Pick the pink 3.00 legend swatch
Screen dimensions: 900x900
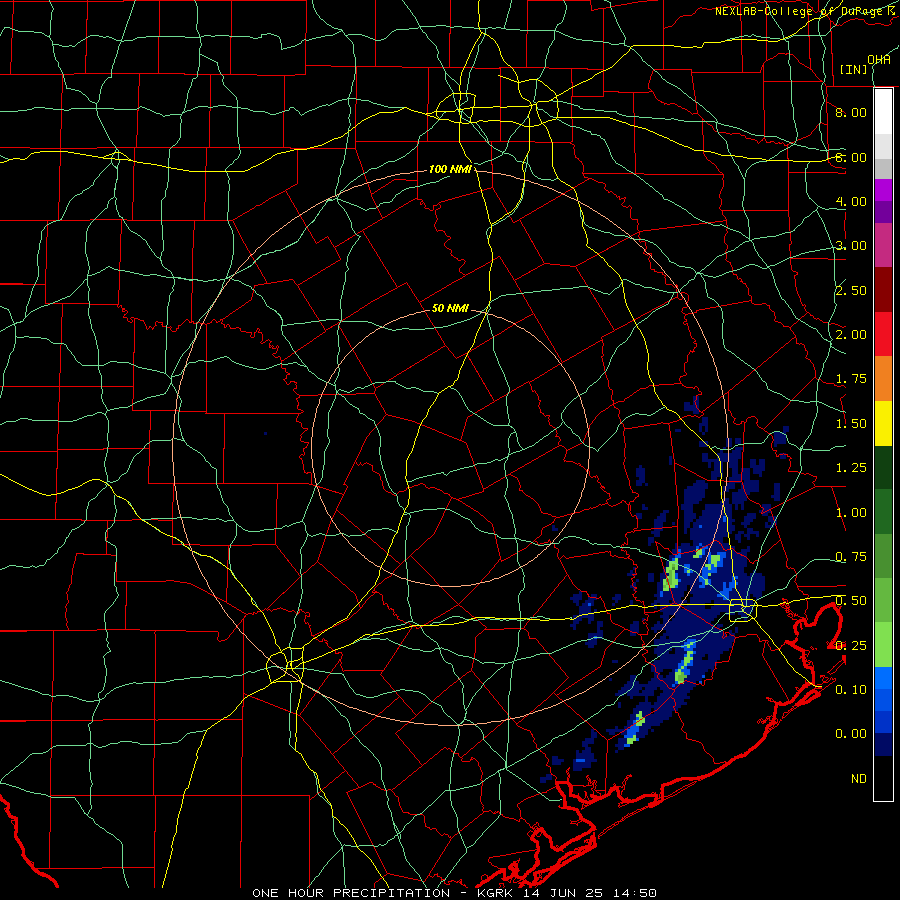pyautogui.click(x=883, y=245)
